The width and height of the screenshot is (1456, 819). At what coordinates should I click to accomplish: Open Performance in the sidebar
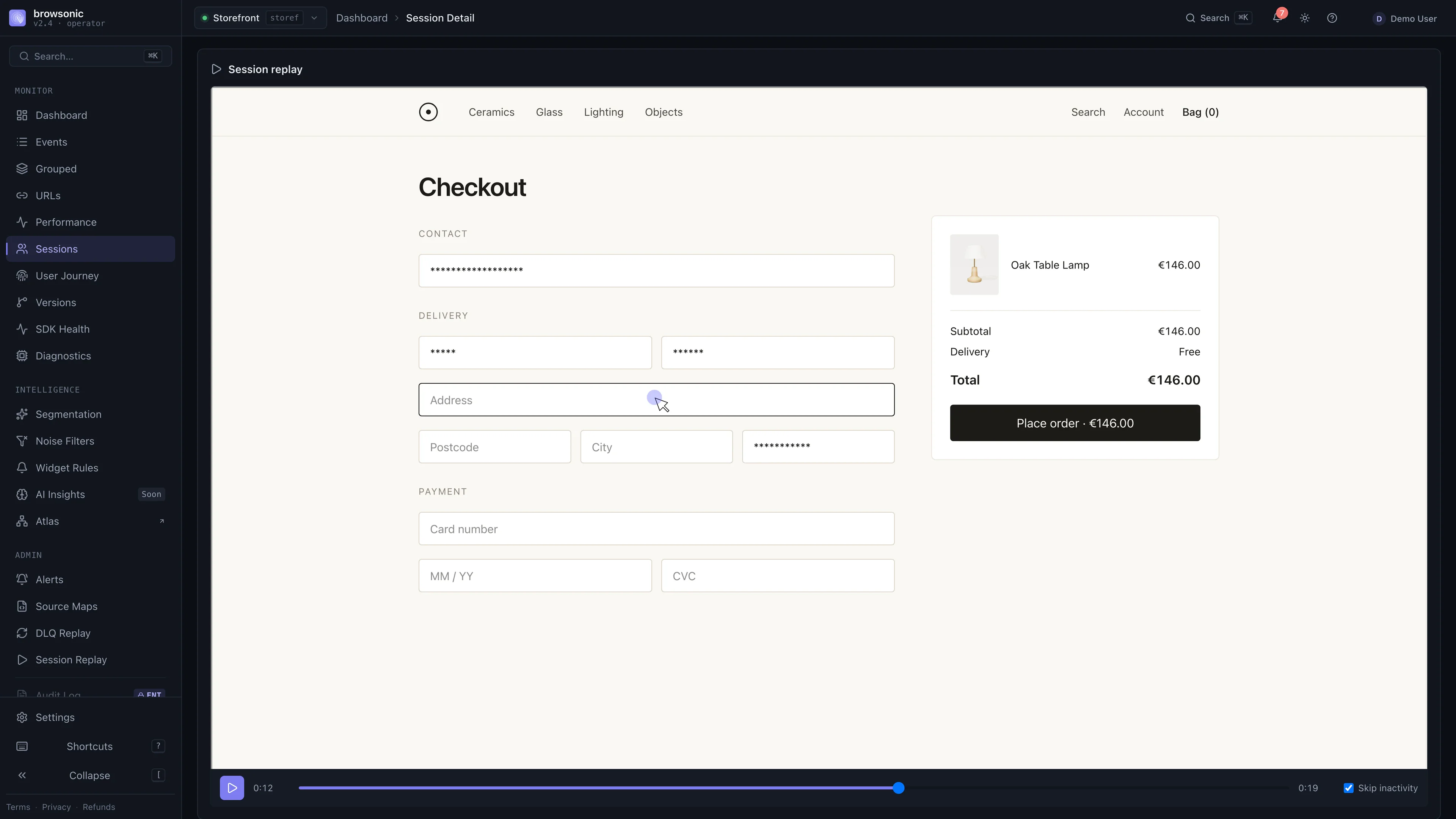91,222
